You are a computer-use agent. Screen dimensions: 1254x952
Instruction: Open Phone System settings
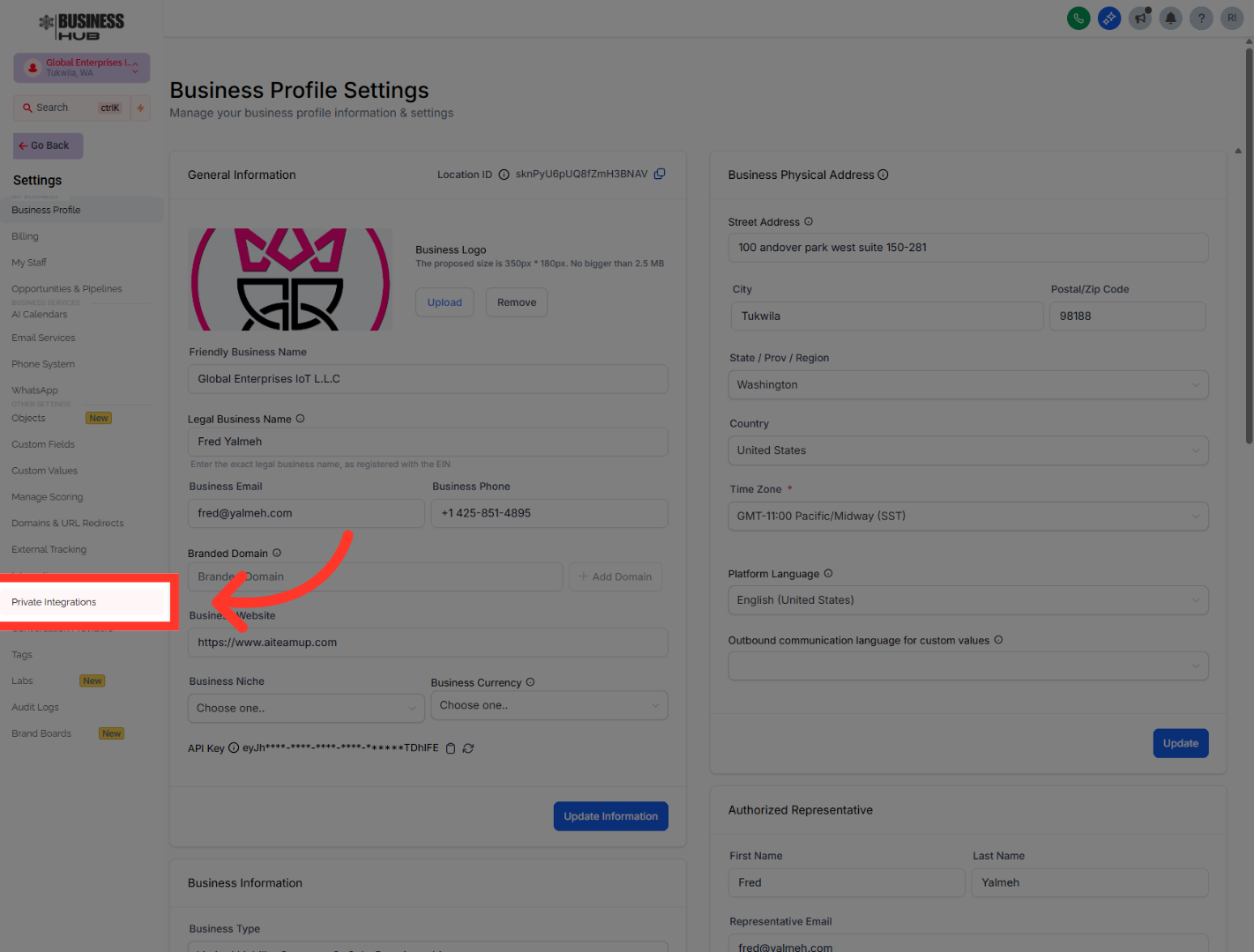[43, 364]
